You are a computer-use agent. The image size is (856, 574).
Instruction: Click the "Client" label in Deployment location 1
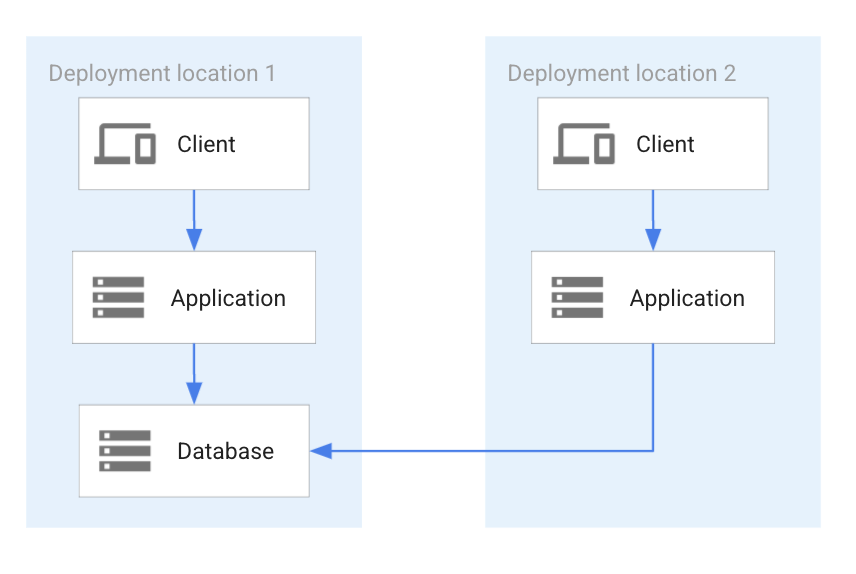point(206,145)
